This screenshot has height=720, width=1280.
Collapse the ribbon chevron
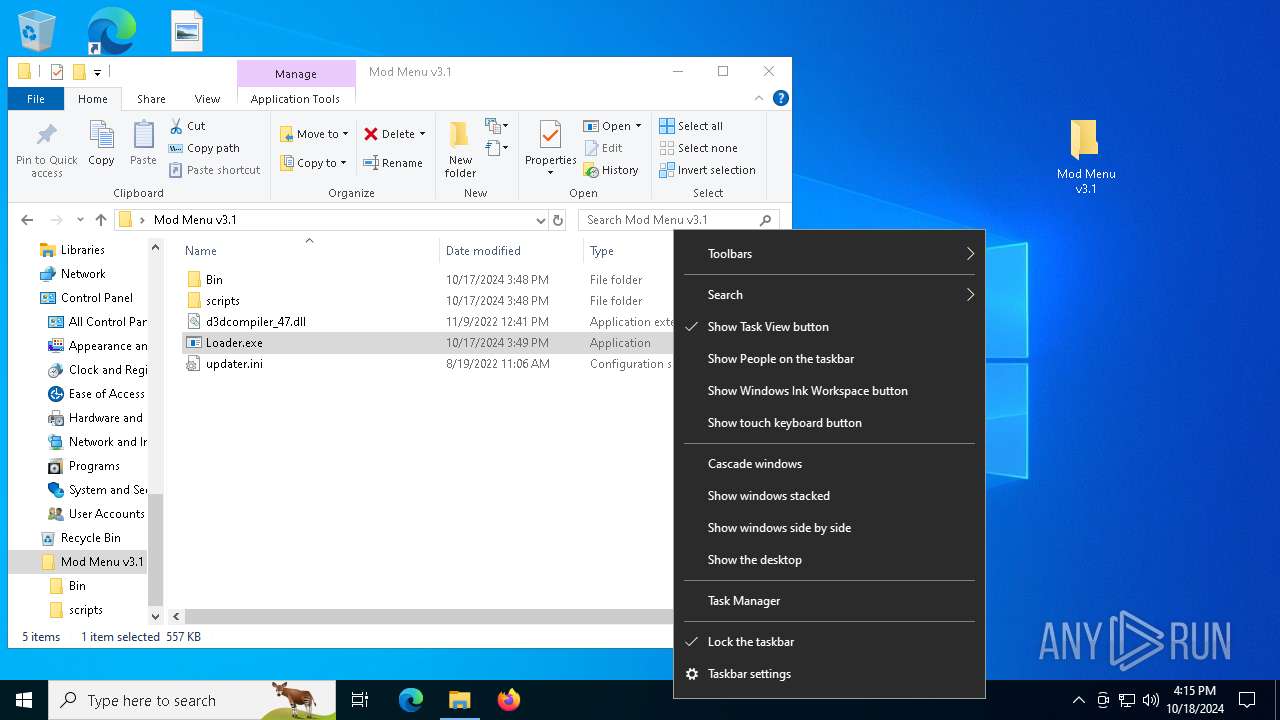[759, 98]
